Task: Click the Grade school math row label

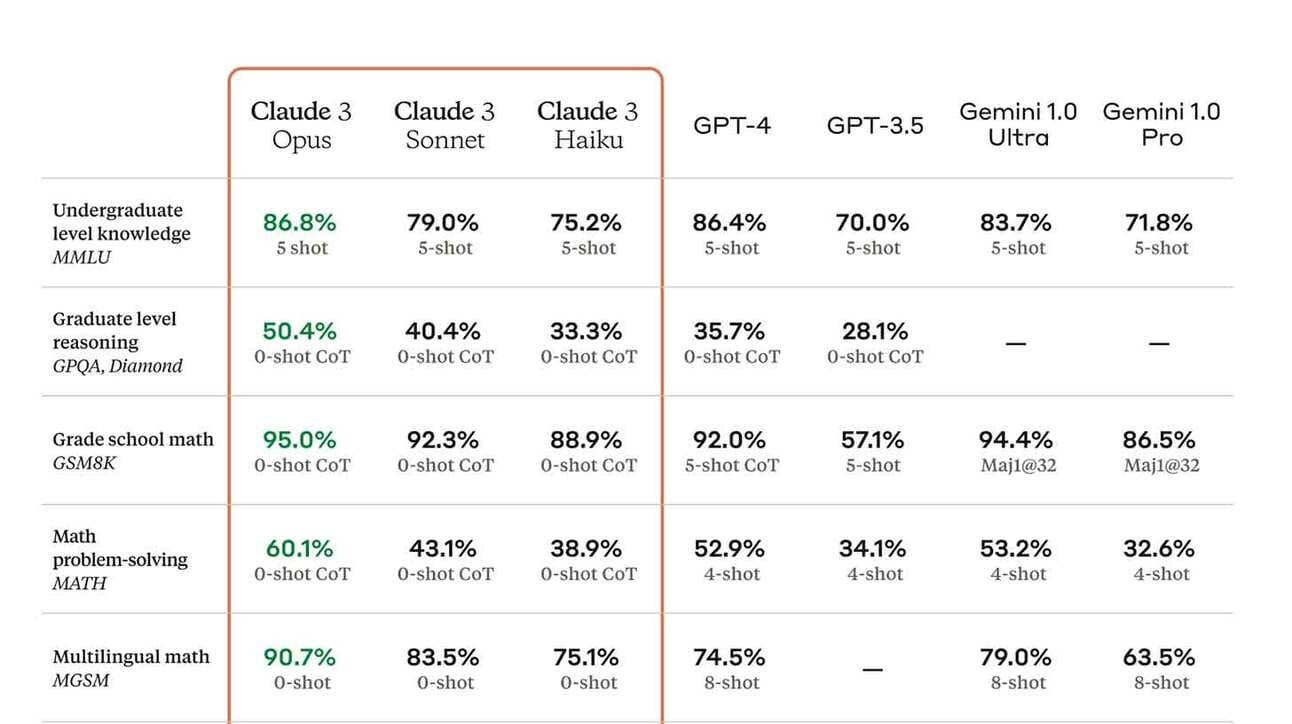Action: [133, 450]
